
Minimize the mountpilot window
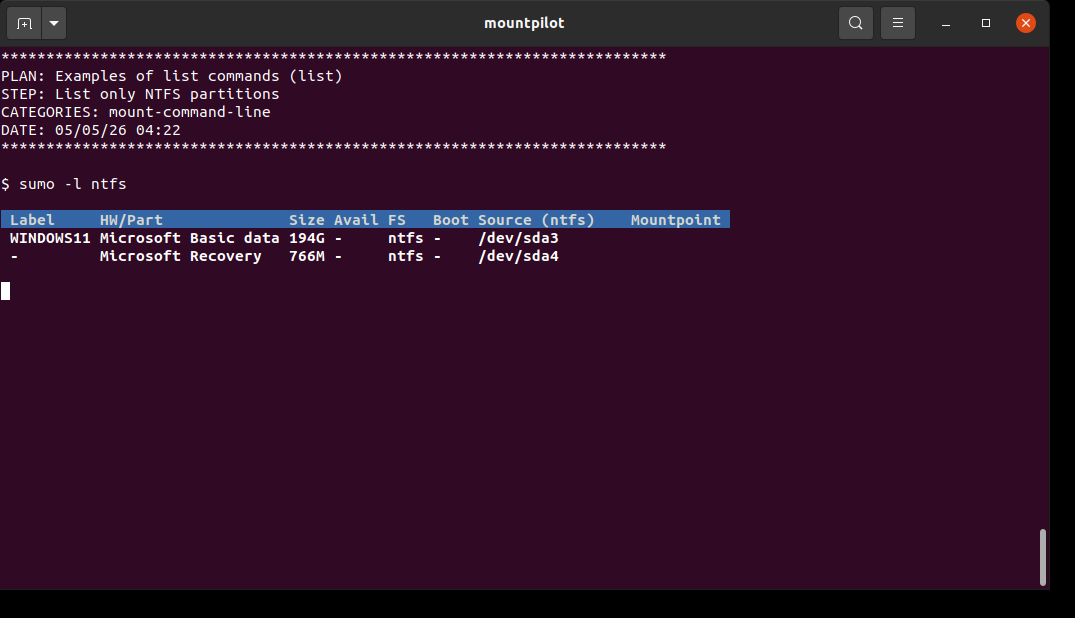(x=946, y=23)
